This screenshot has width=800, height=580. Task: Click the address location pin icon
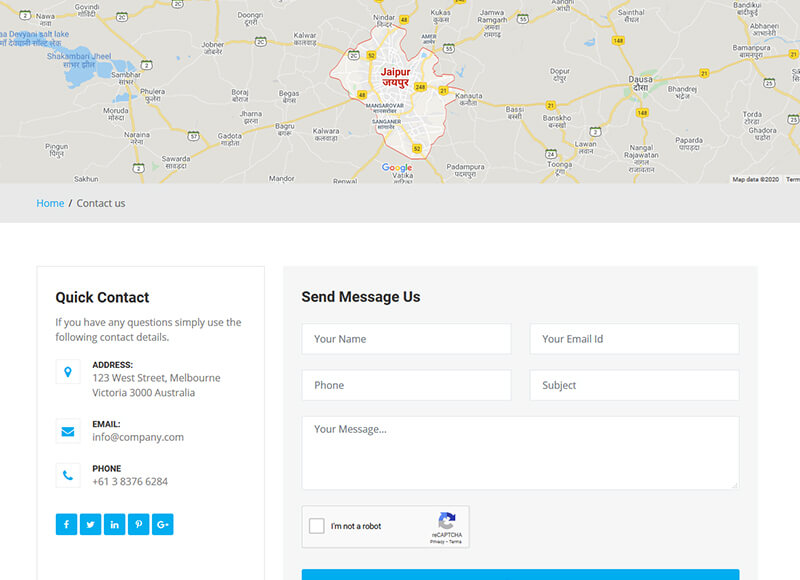pyautogui.click(x=68, y=372)
